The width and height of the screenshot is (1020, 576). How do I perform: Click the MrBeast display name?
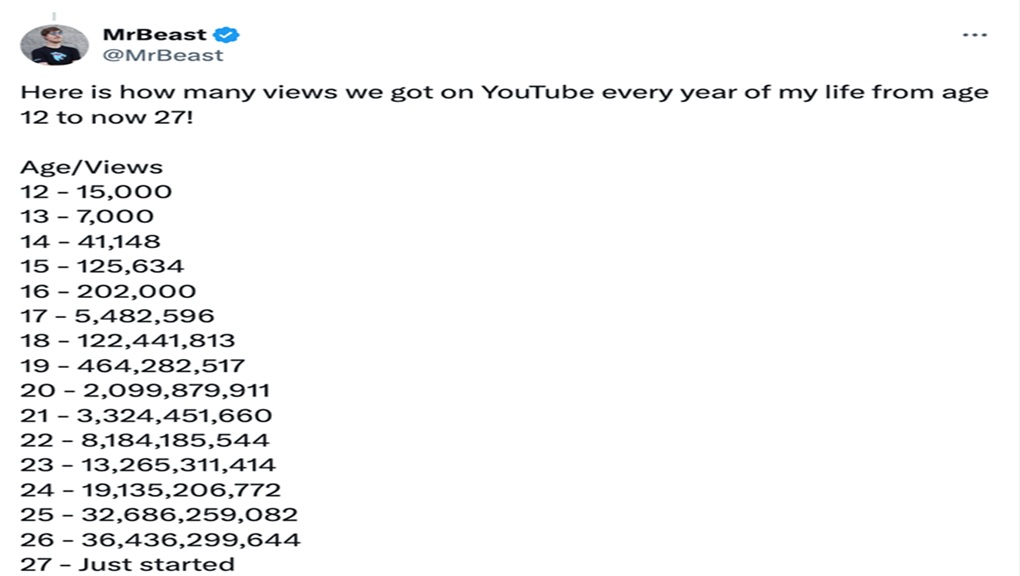click(154, 35)
